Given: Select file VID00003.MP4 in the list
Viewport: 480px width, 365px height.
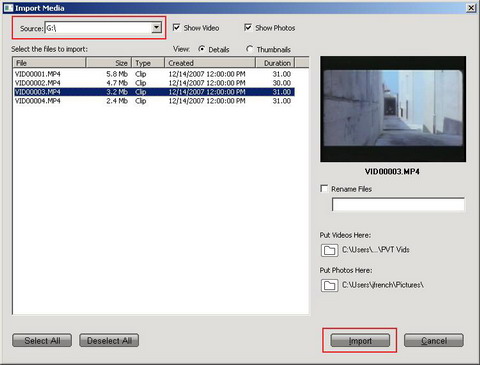Looking at the screenshot, I should pyautogui.click(x=38, y=92).
